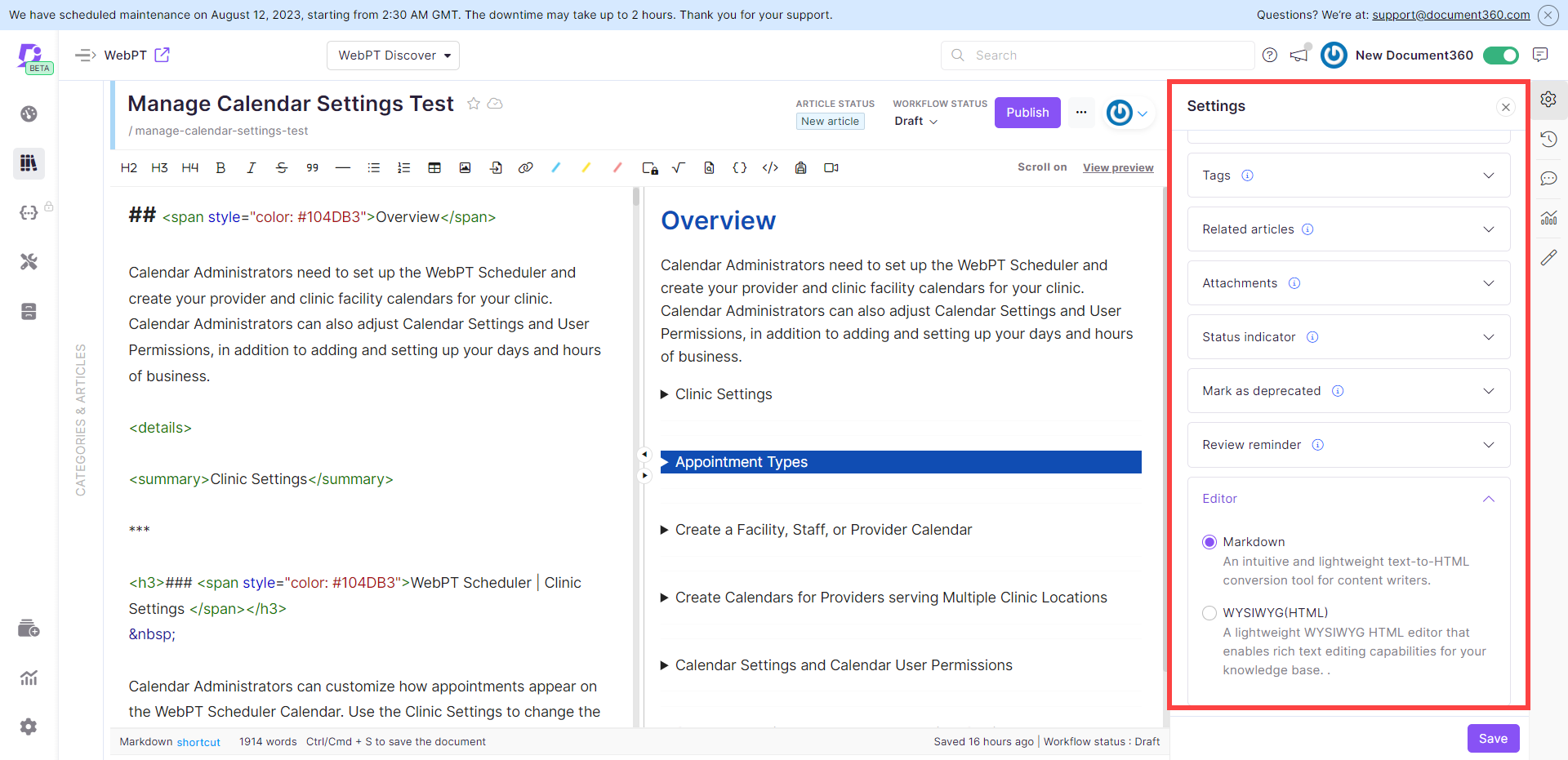Apply strikethrough formatting
The height and width of the screenshot is (760, 1568).
[x=282, y=168]
